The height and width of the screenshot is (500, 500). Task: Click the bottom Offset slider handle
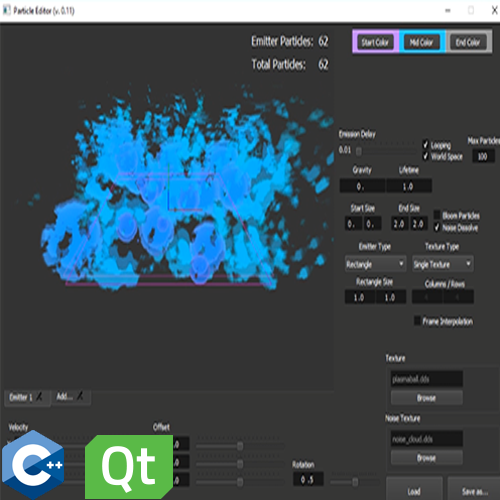[x=240, y=481]
